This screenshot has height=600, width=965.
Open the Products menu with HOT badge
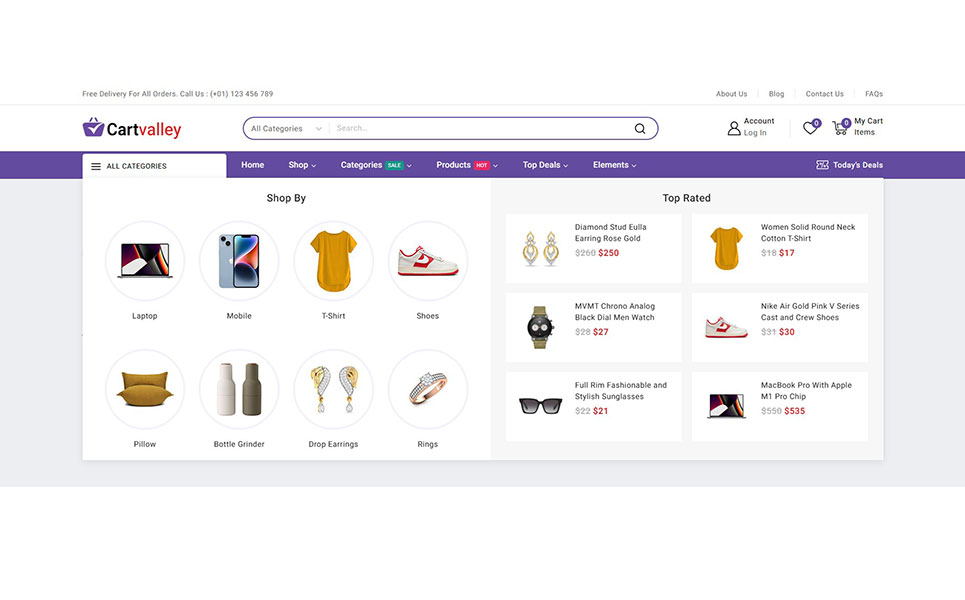point(466,165)
